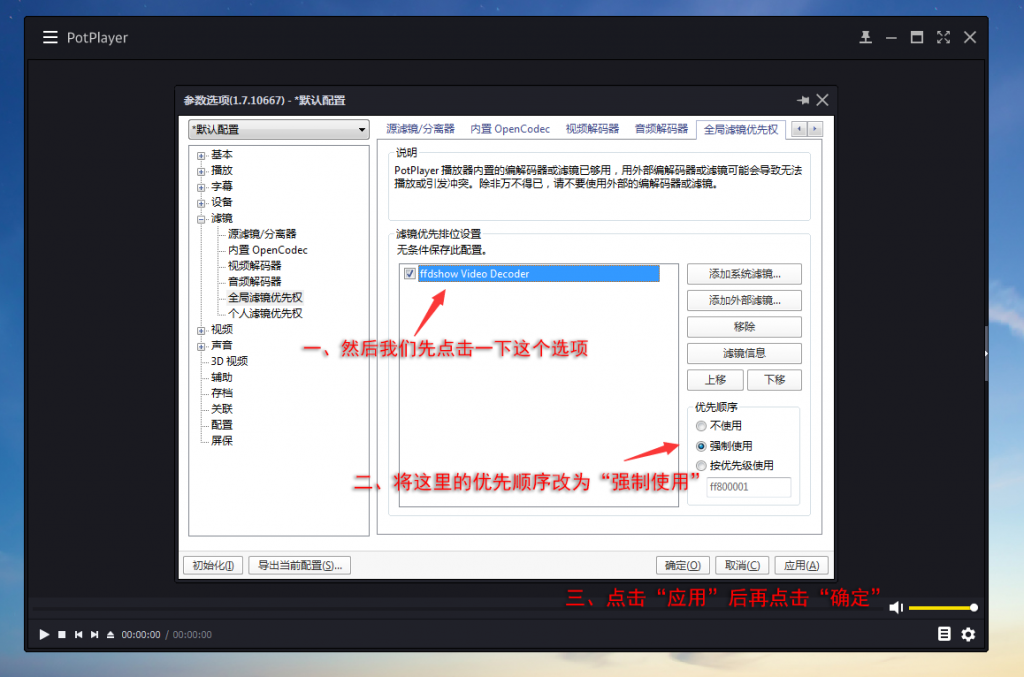Click the 初始化 button
The width and height of the screenshot is (1024, 677).
click(213, 565)
